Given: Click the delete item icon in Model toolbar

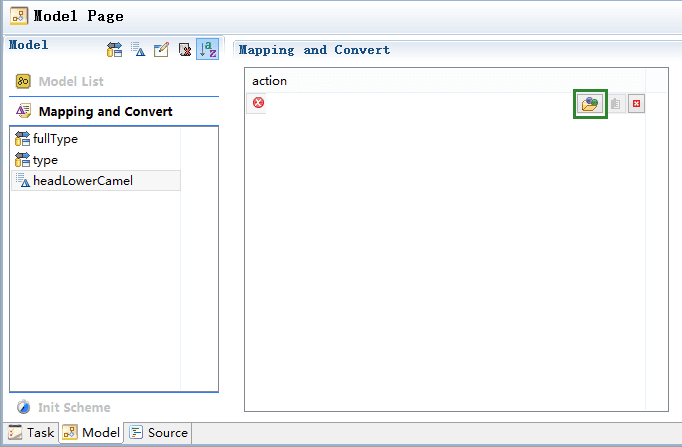Looking at the screenshot, I should pyautogui.click(x=185, y=50).
